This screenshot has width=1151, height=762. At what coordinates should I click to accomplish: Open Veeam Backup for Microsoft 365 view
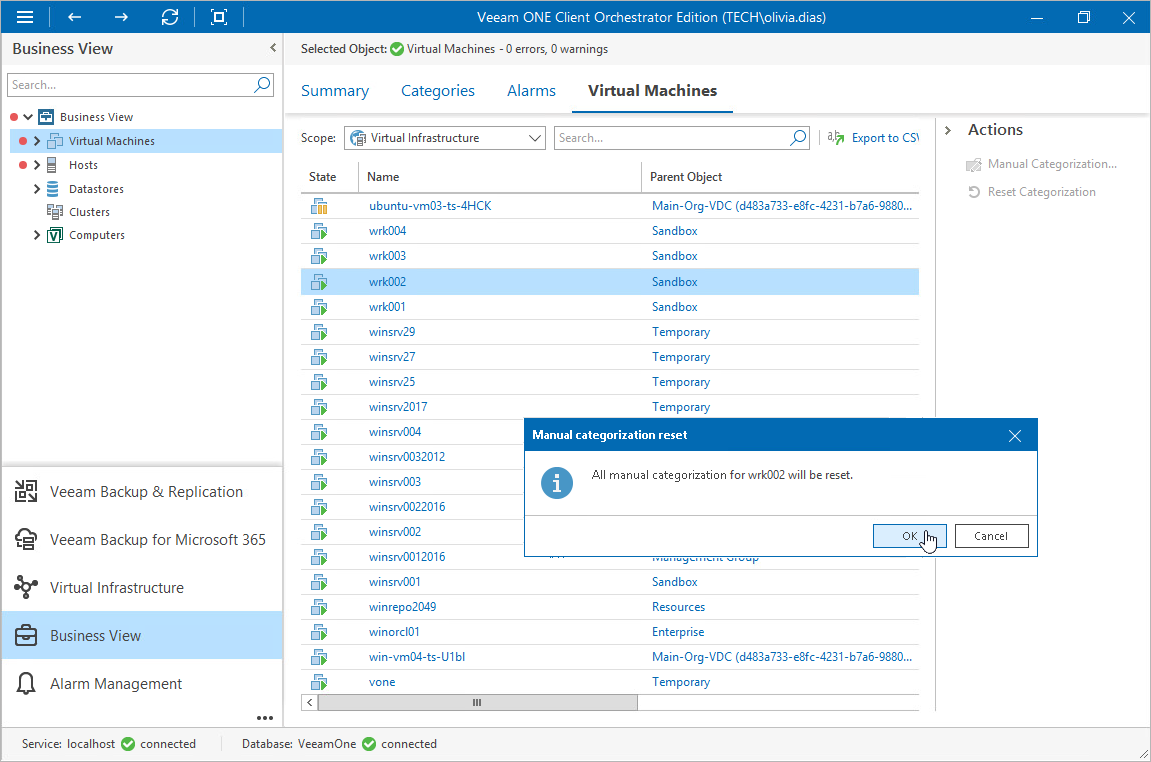coord(142,540)
